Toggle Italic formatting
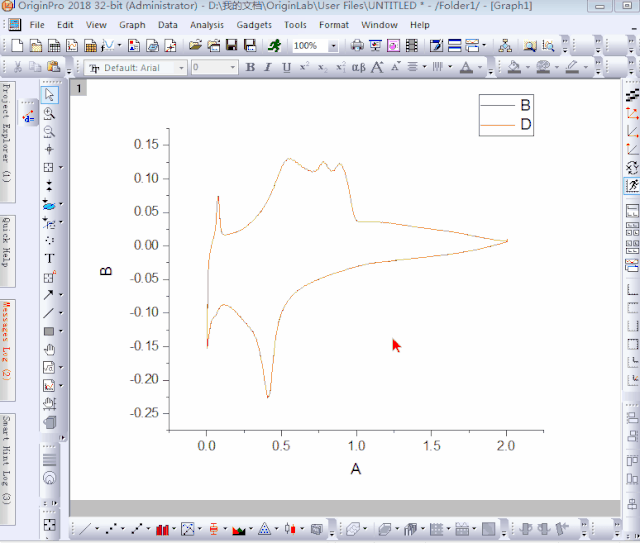 [x=269, y=68]
